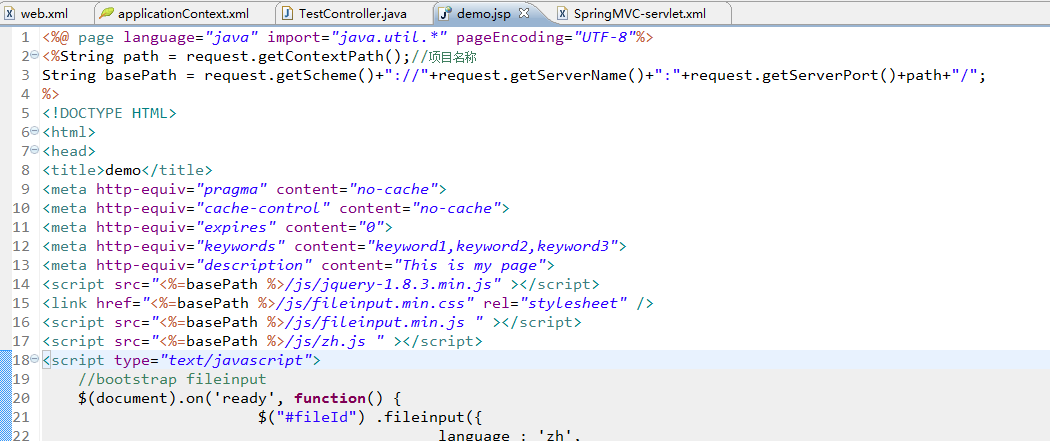Click line number 20 in the gutter

click(21, 399)
